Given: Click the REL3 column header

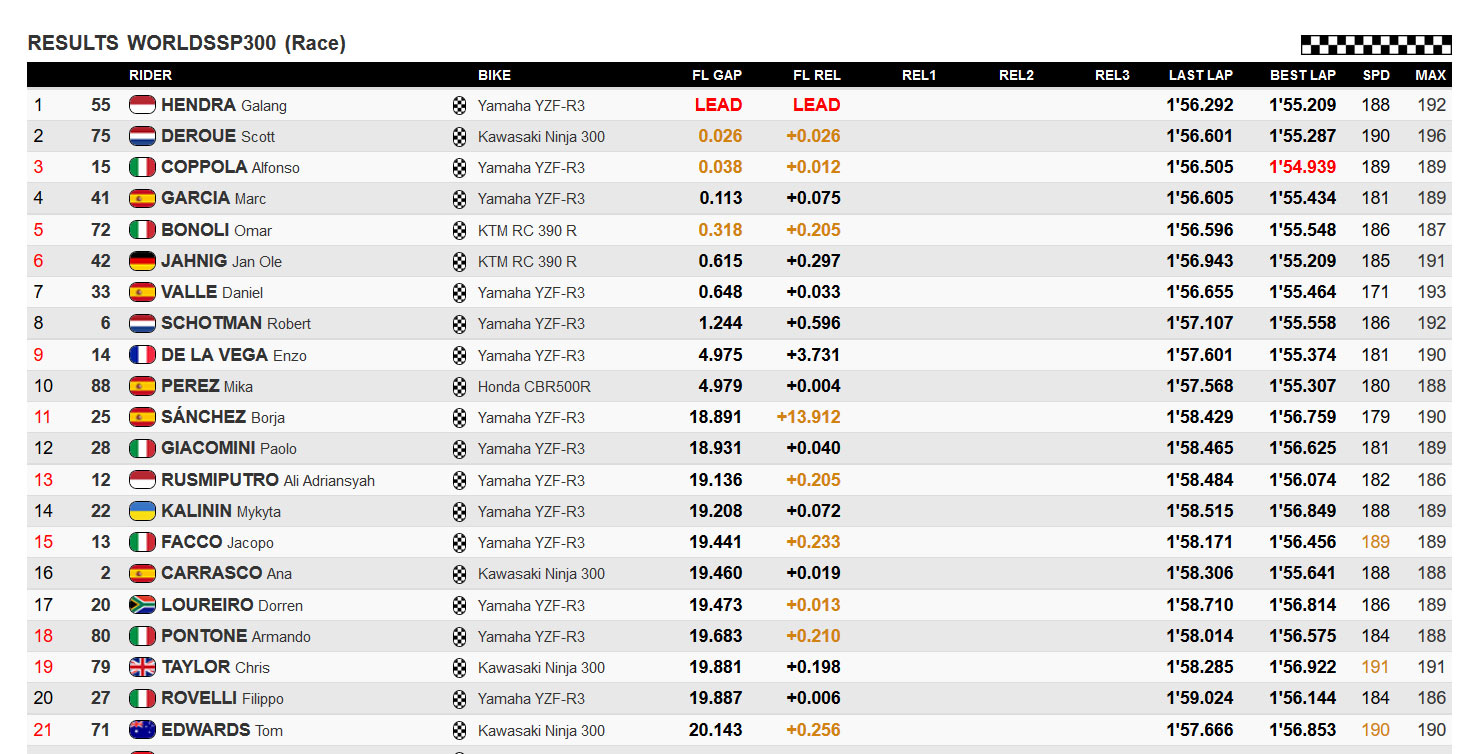Looking at the screenshot, I should [1112, 75].
